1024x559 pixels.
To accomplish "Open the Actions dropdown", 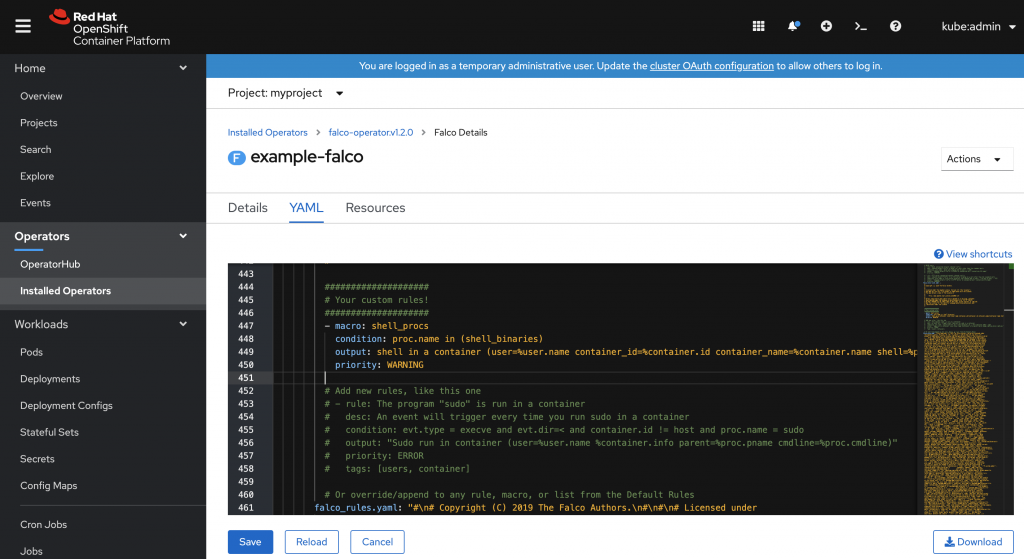I will (976, 159).
